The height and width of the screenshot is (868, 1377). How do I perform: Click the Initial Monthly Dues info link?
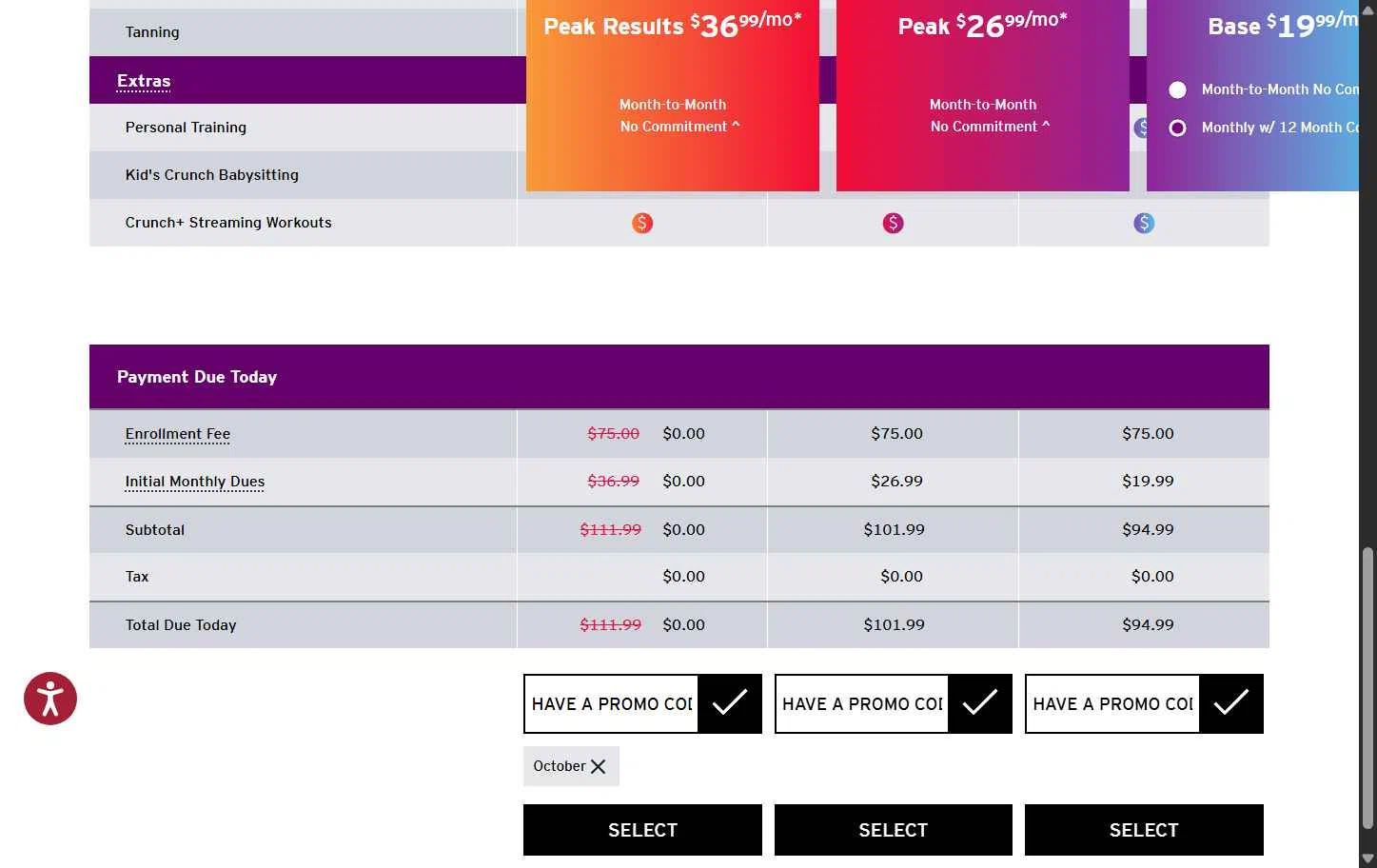tap(195, 482)
